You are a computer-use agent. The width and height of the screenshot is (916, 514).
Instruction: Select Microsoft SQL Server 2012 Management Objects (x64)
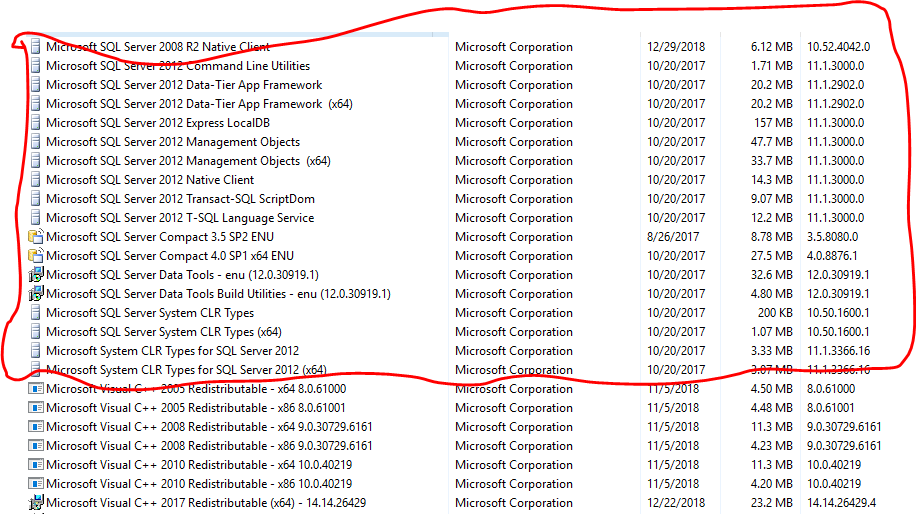(188, 161)
